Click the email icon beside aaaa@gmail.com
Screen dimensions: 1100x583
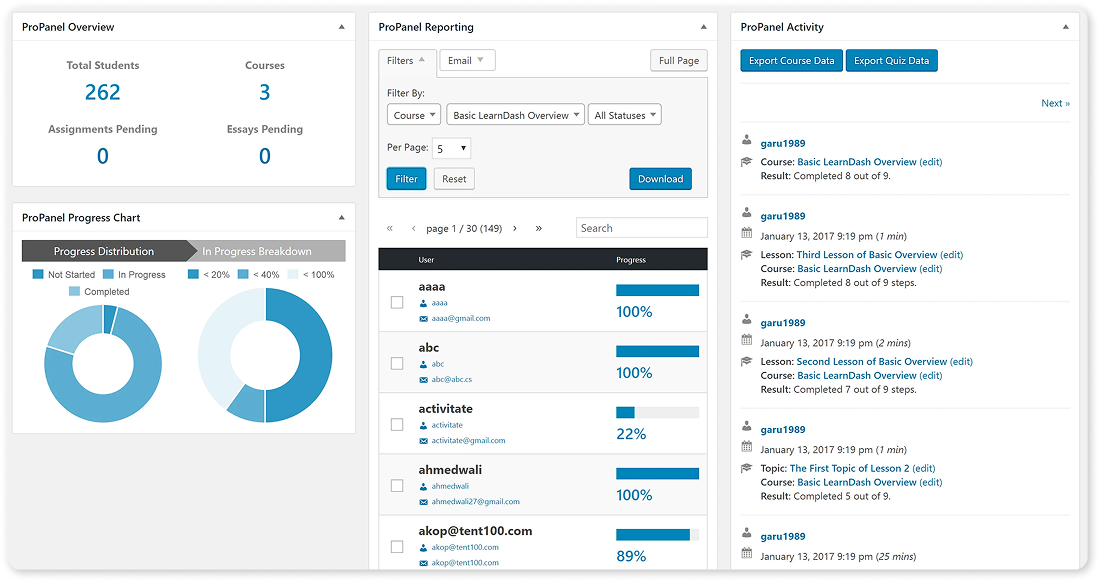click(423, 319)
